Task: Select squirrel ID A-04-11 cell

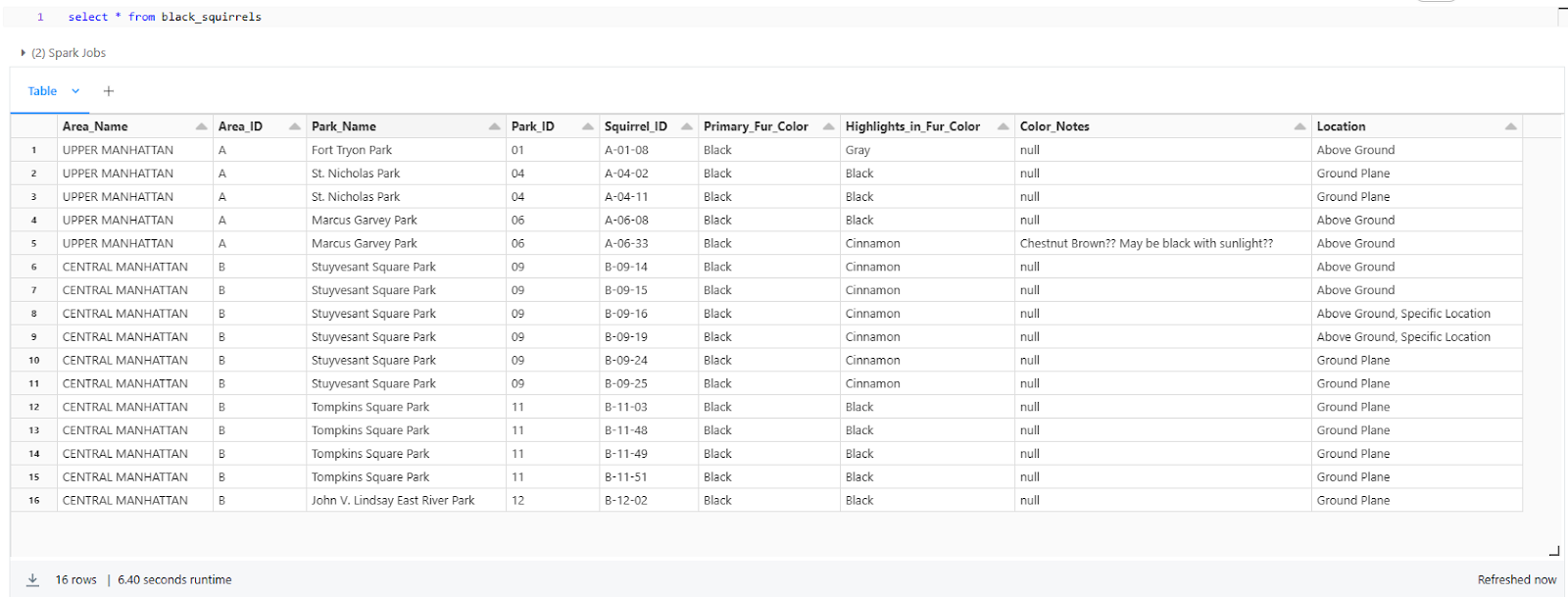Action: point(649,197)
